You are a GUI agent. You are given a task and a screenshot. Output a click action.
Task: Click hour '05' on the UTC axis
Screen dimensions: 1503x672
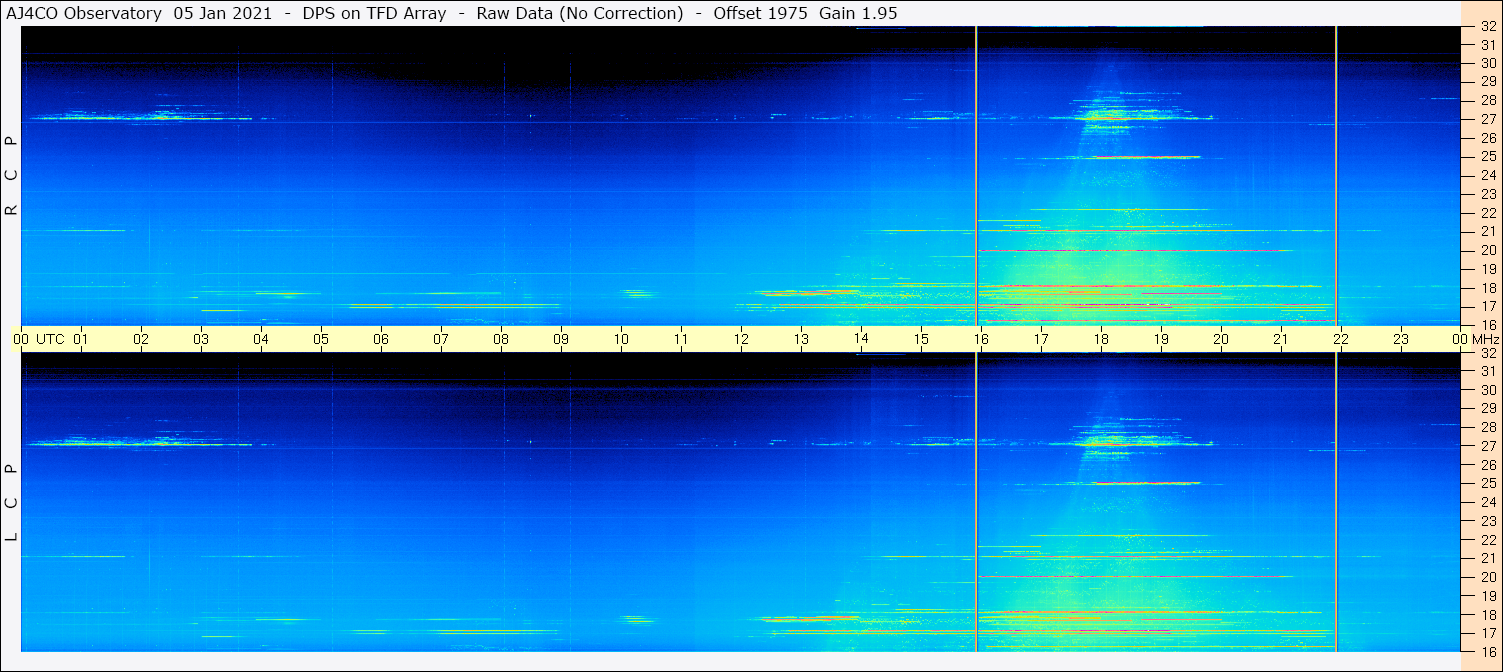pyautogui.click(x=321, y=339)
